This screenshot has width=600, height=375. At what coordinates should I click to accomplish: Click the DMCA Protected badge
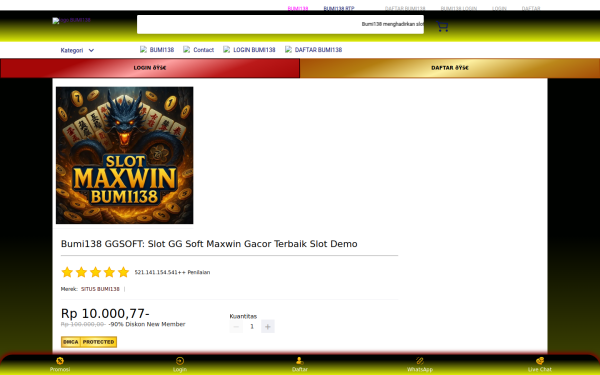pos(89,342)
